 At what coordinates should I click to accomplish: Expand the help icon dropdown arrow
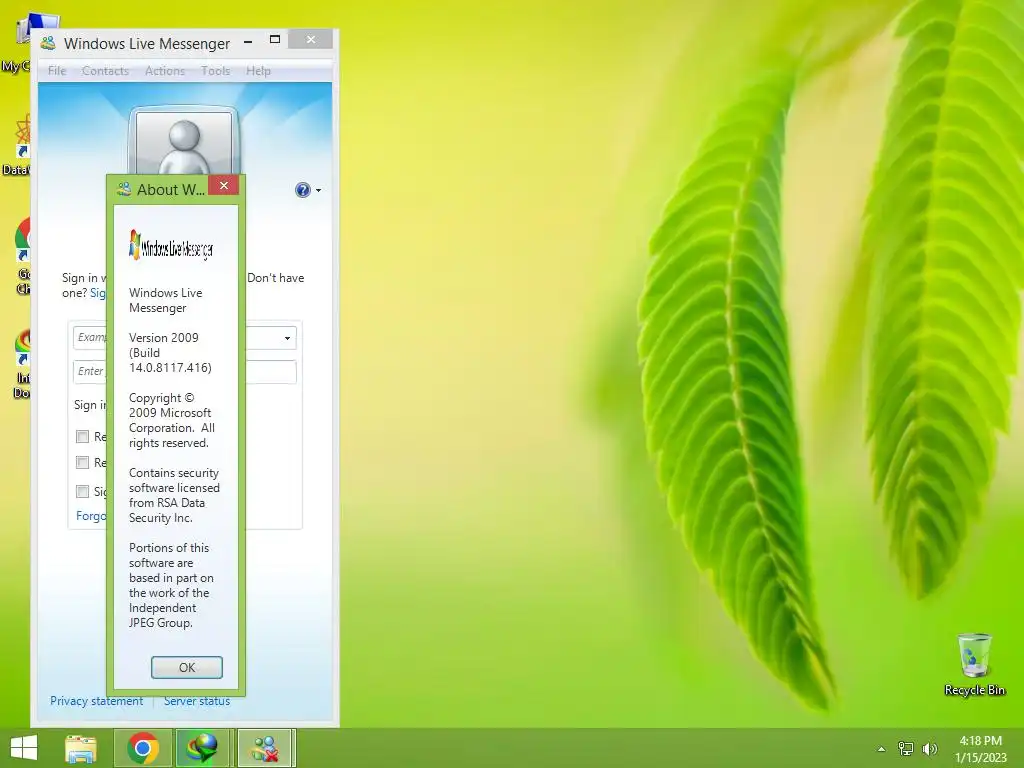[319, 191]
